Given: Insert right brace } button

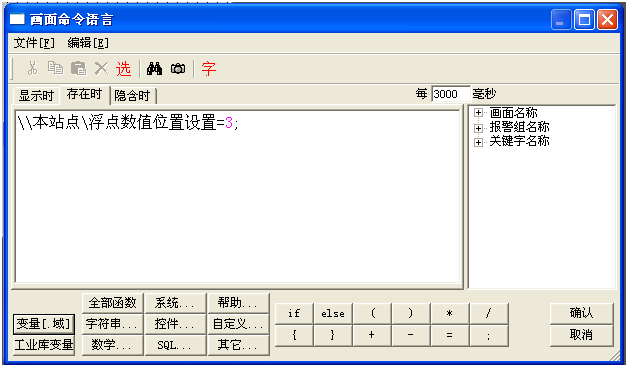Looking at the screenshot, I should tap(333, 335).
